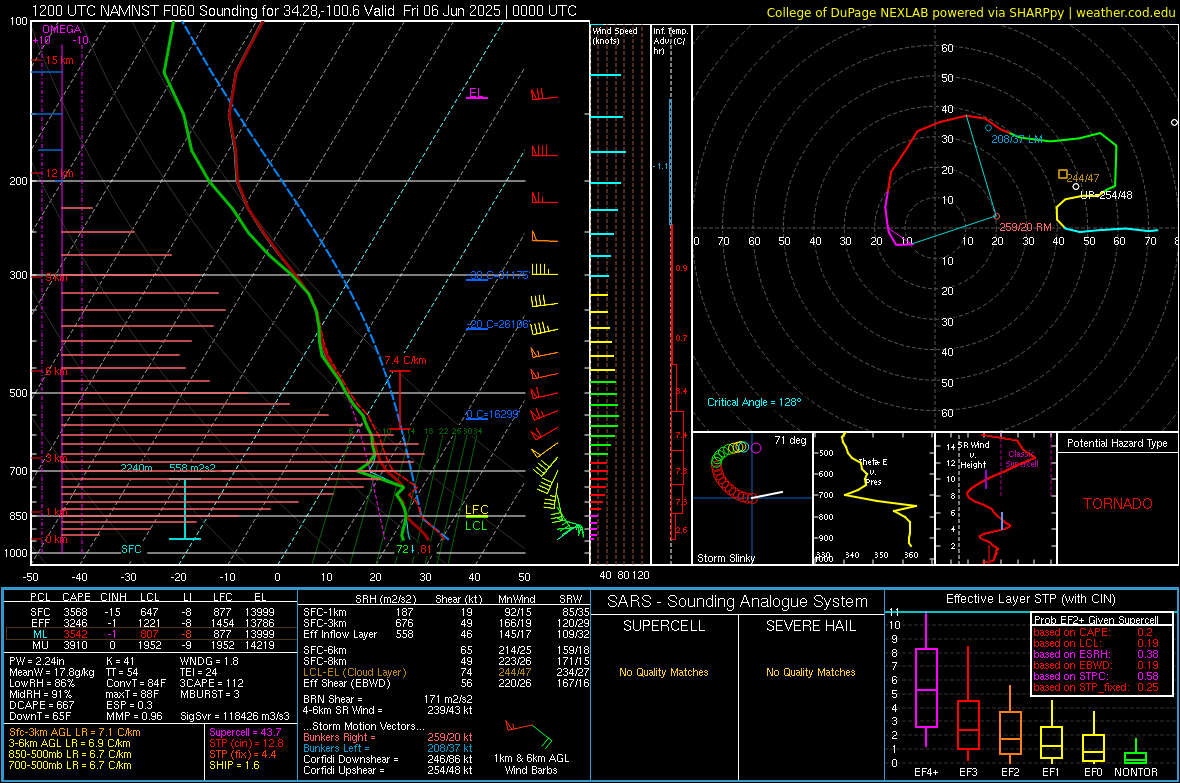This screenshot has width=1180, height=783.
Task: Select the MU parcel row
Action: point(151,644)
